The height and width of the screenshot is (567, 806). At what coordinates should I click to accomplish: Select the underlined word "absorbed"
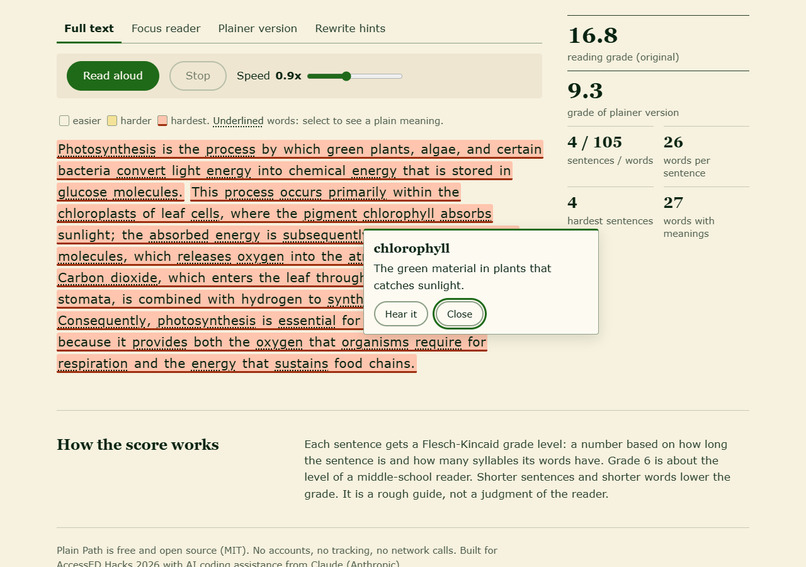179,235
